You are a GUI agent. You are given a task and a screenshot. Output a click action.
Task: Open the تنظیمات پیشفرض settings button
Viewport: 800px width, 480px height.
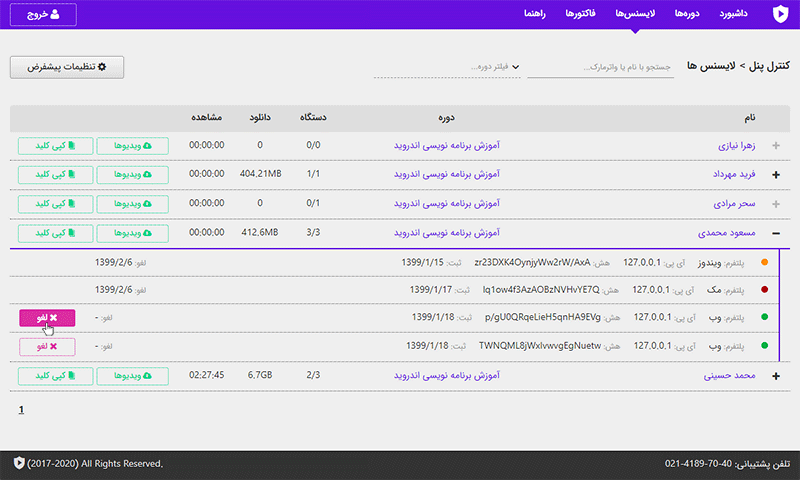67,67
